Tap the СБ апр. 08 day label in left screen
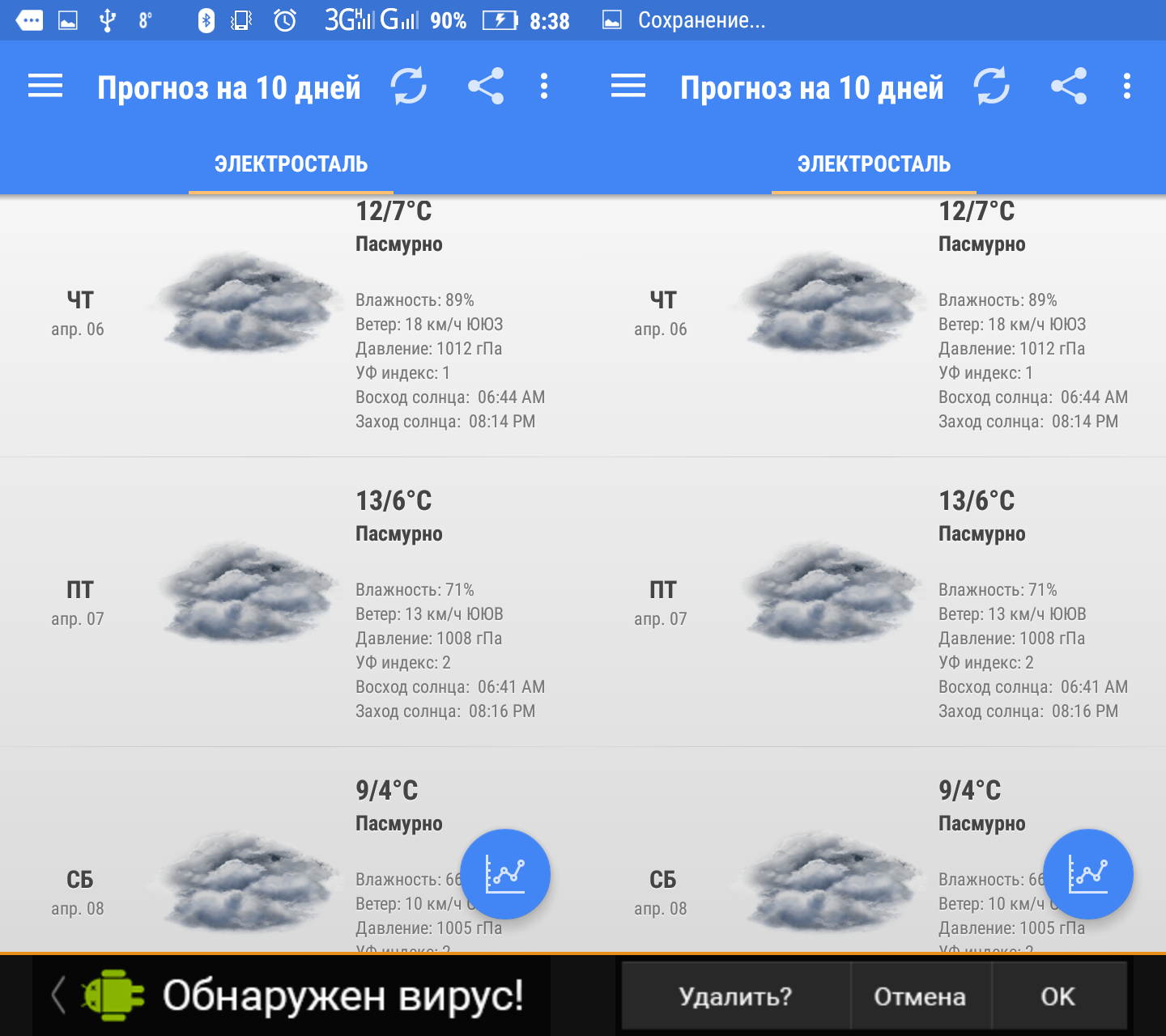This screenshot has height=1036, width=1166. (x=78, y=893)
